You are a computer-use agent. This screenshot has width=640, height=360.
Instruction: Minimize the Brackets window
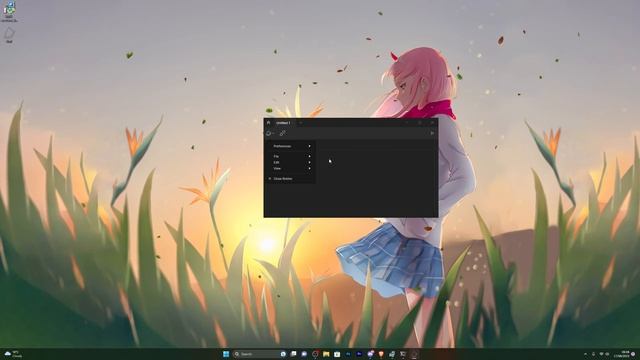(x=407, y=122)
